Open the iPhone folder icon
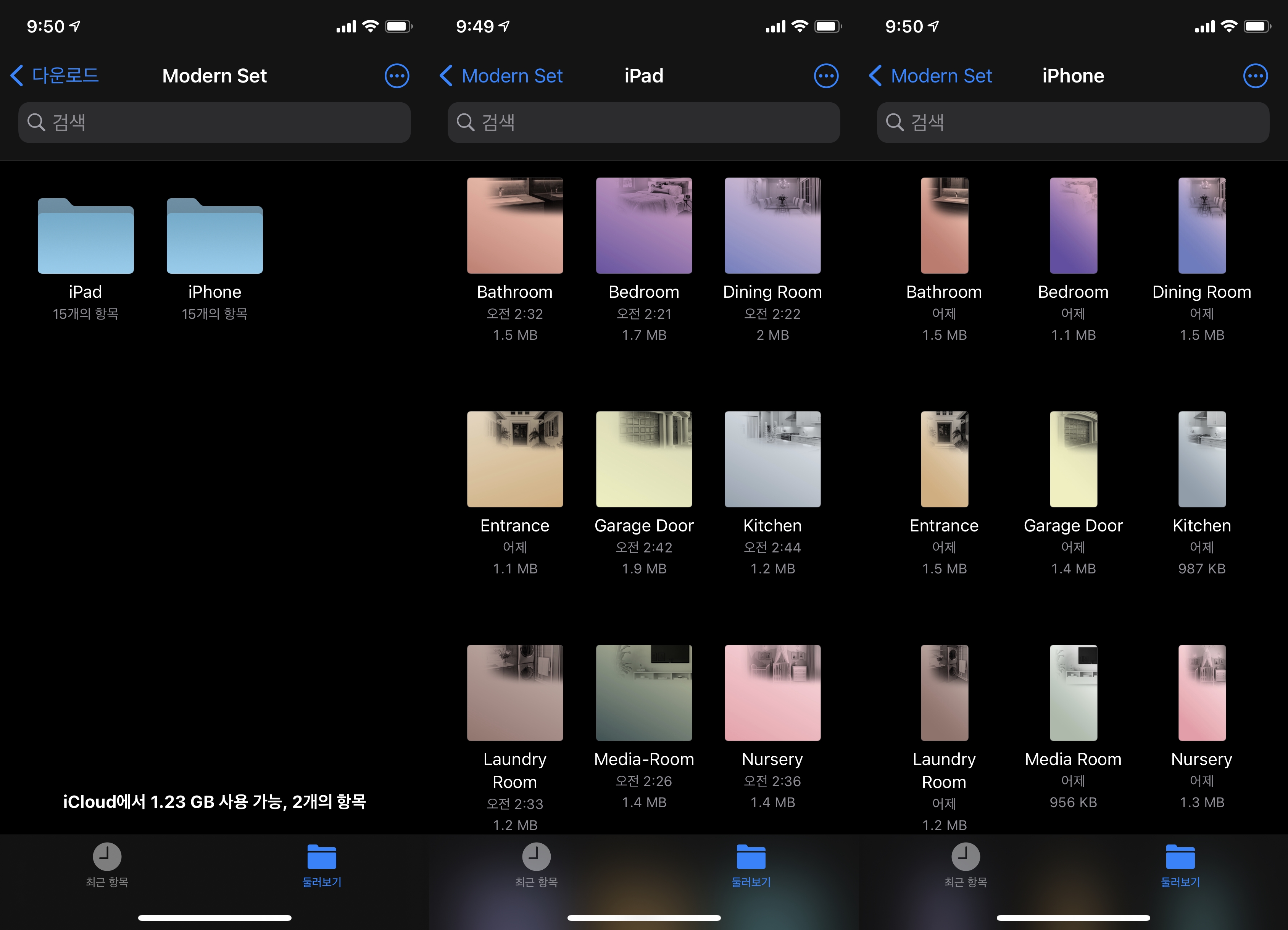 pos(214,236)
